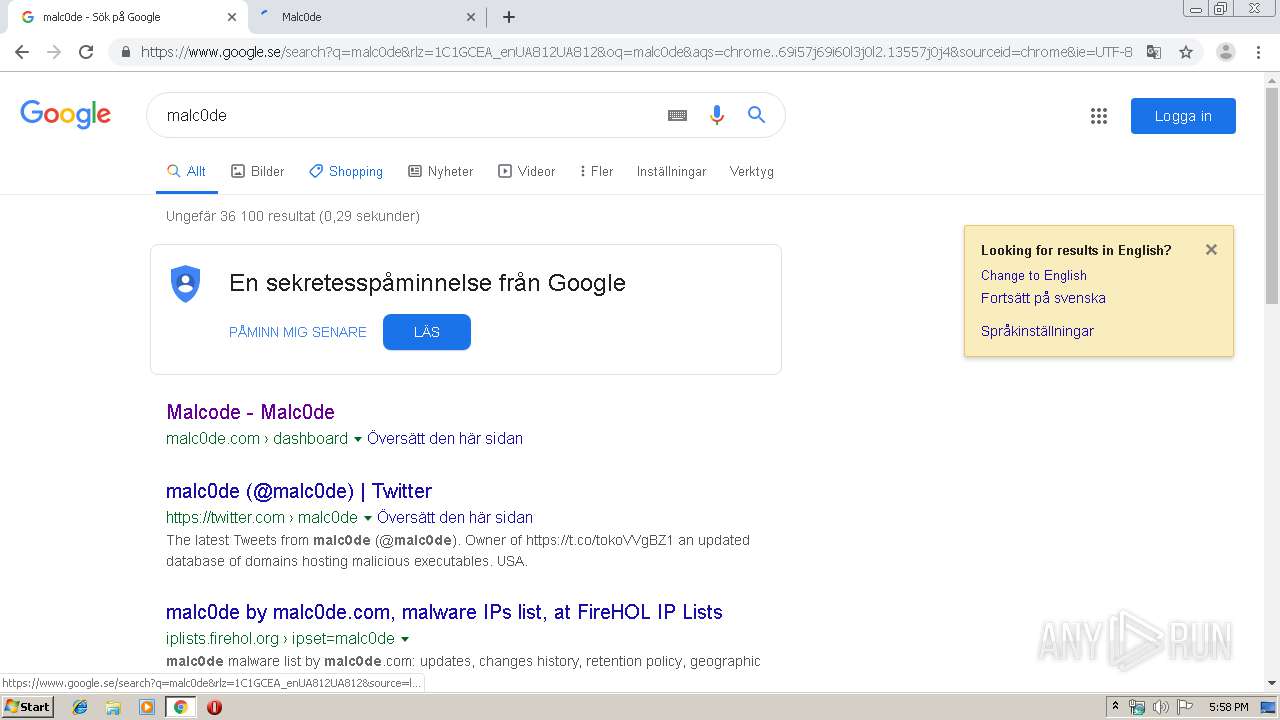1280x720 pixels.
Task: Open 'Inställningar' search settings
Action: coord(671,171)
